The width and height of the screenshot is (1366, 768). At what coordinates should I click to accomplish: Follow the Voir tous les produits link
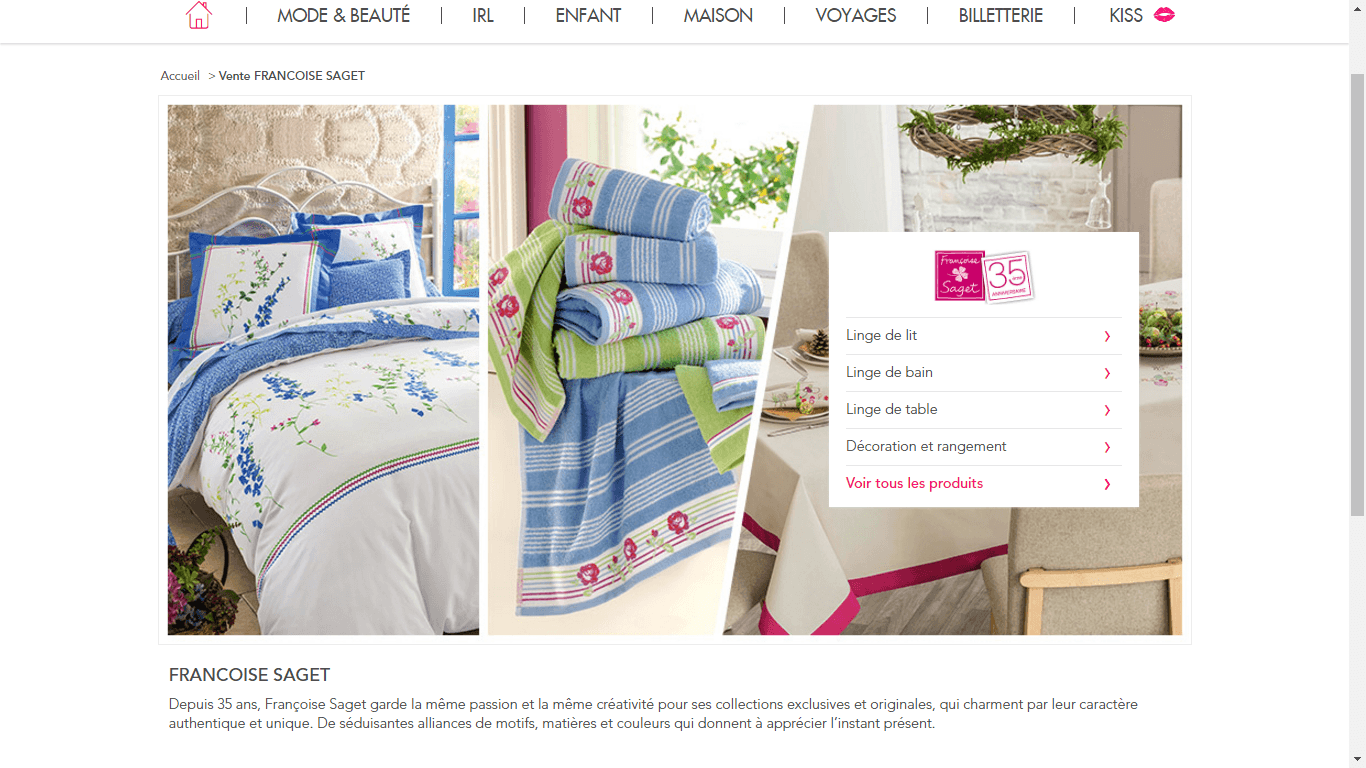(x=914, y=483)
